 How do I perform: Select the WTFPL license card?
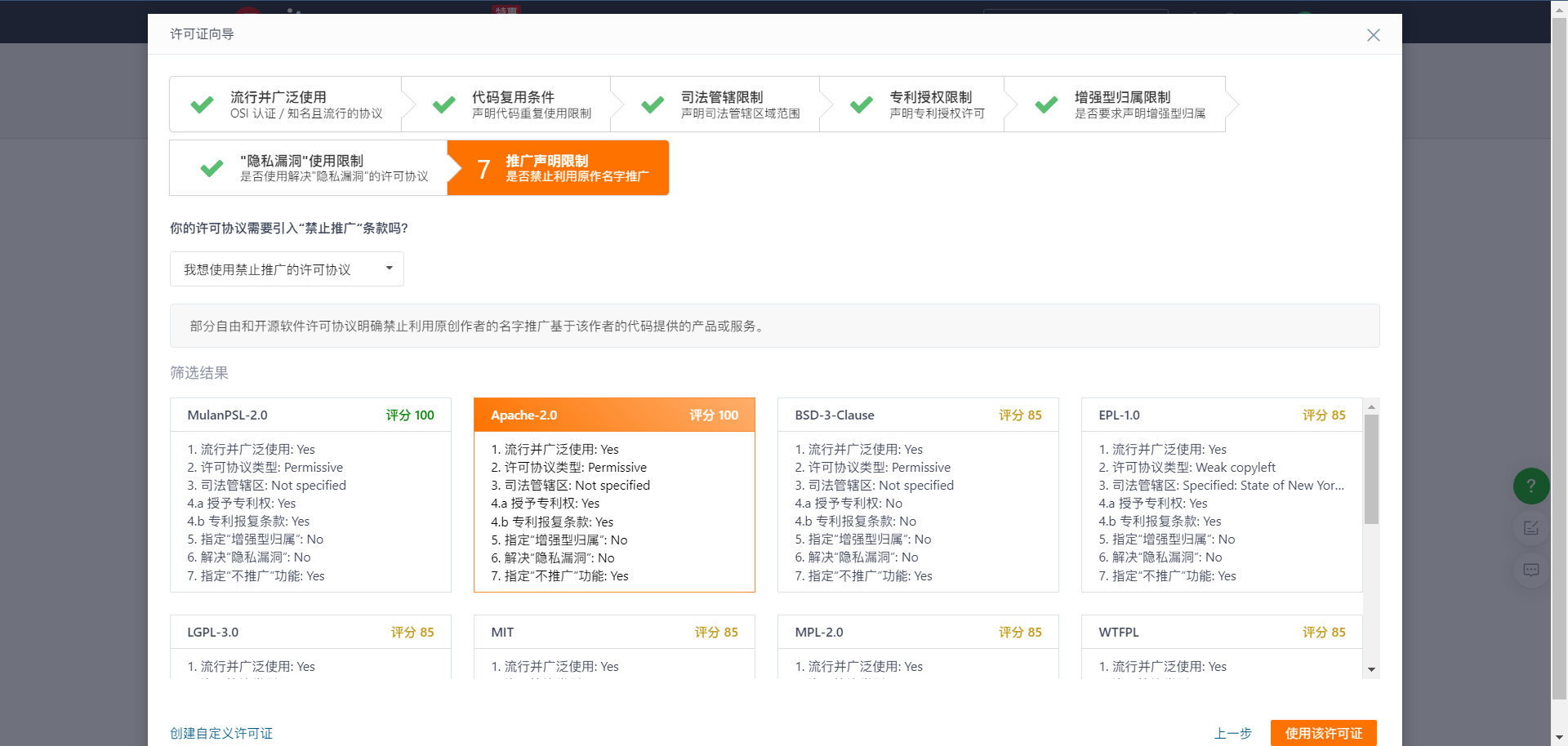[1222, 647]
